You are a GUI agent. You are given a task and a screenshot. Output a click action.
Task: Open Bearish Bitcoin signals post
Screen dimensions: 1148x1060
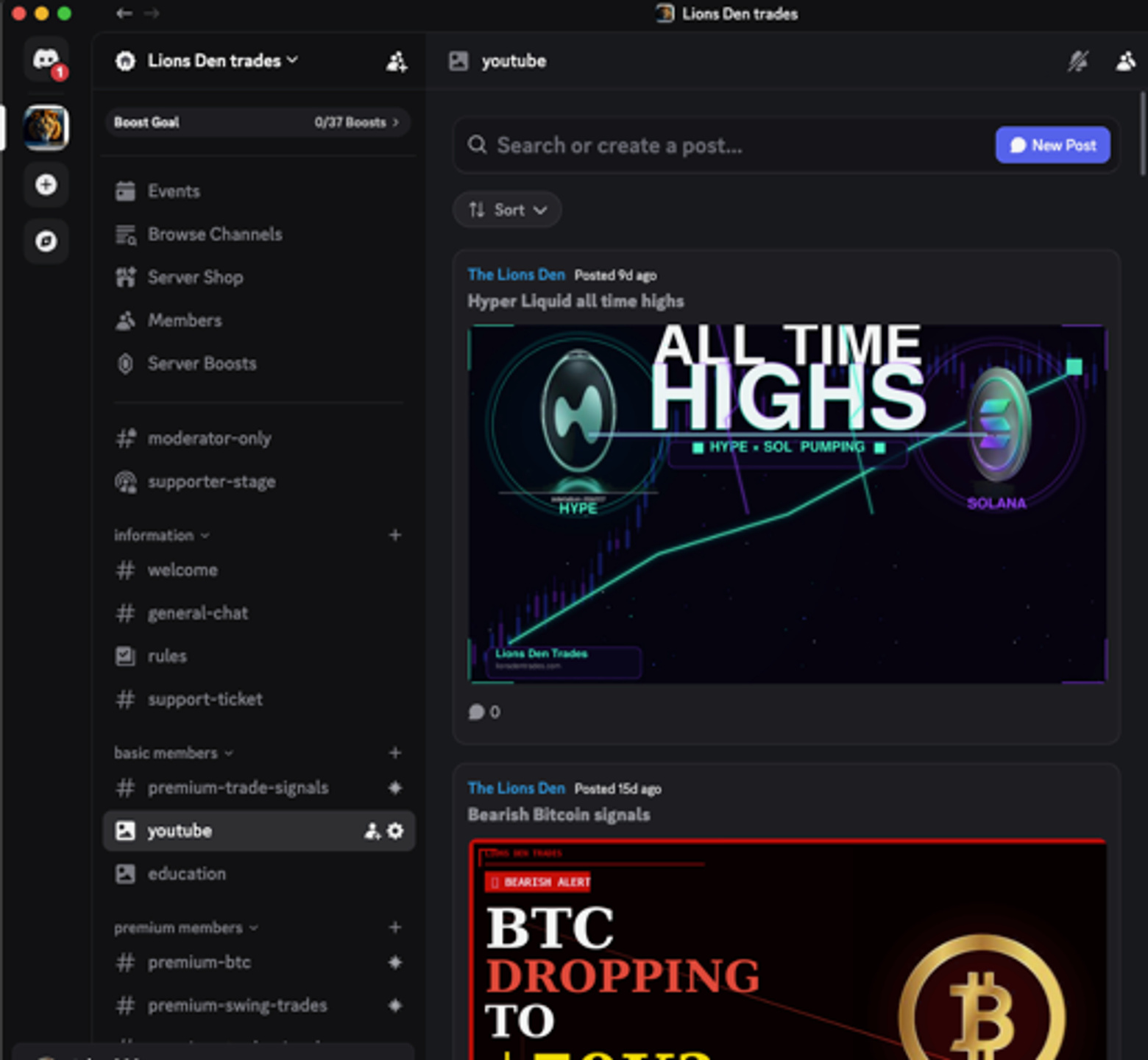559,815
